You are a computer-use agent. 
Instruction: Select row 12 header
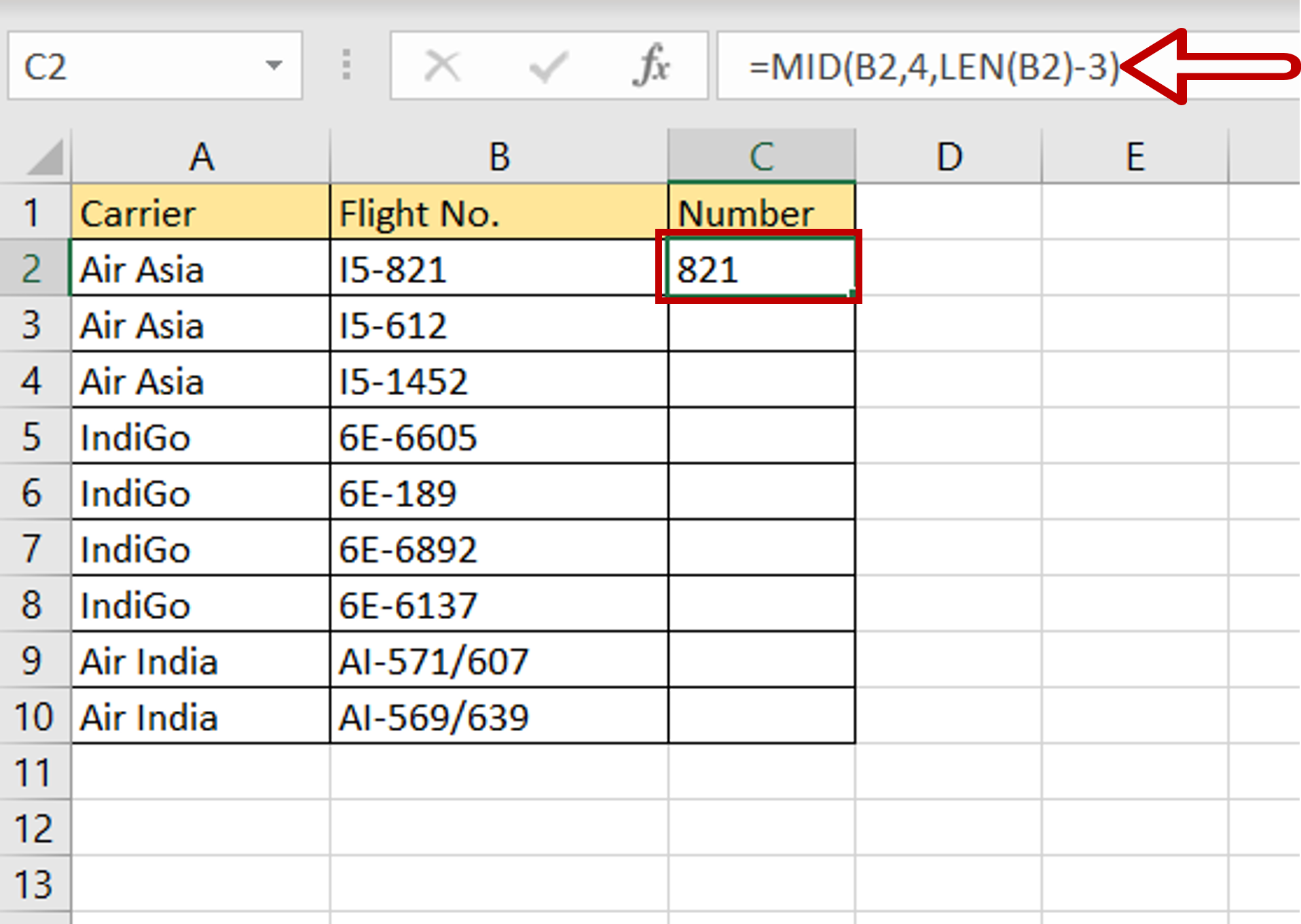click(34, 828)
